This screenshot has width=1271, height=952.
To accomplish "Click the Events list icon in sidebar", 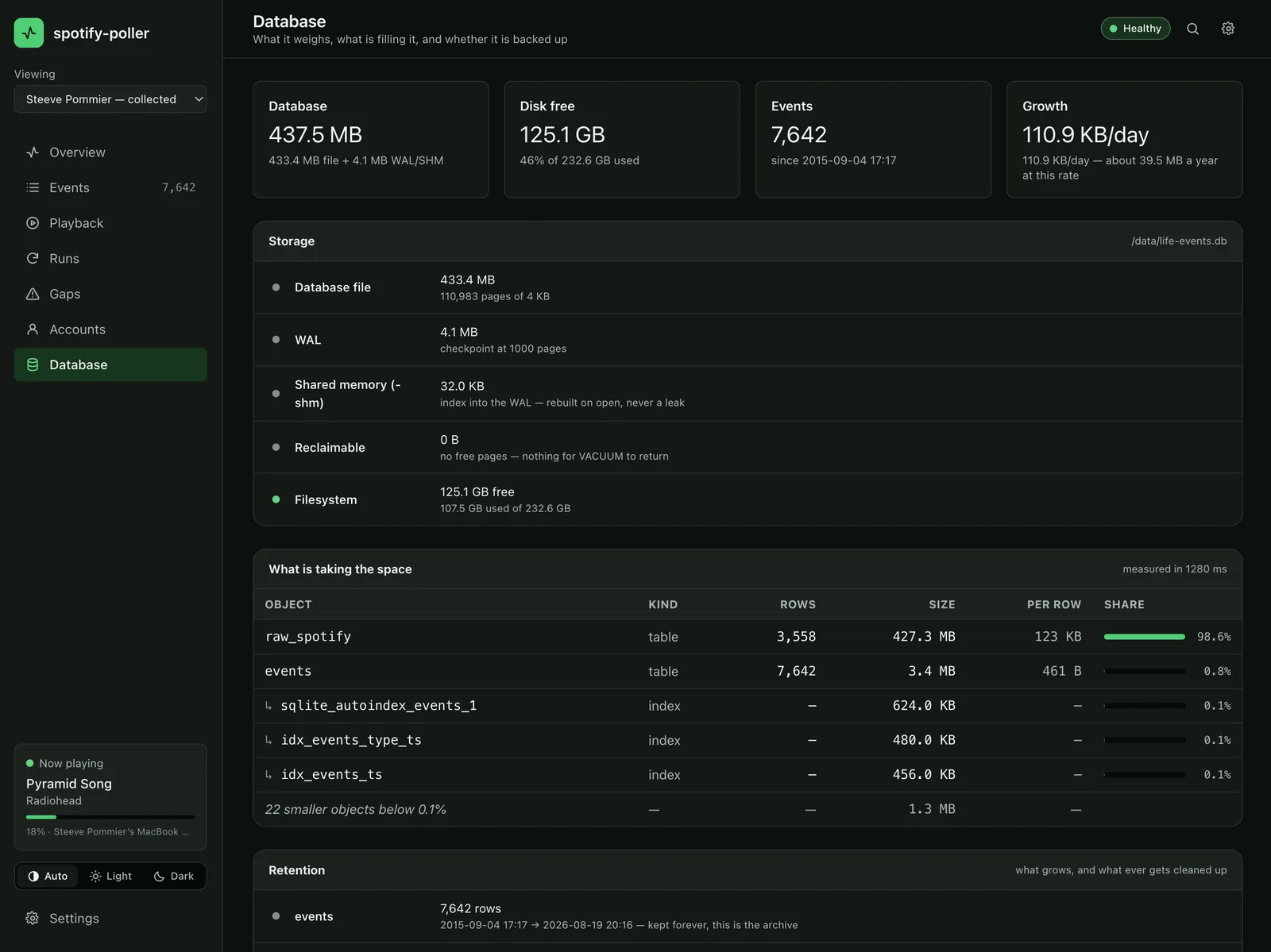I will click(x=33, y=187).
